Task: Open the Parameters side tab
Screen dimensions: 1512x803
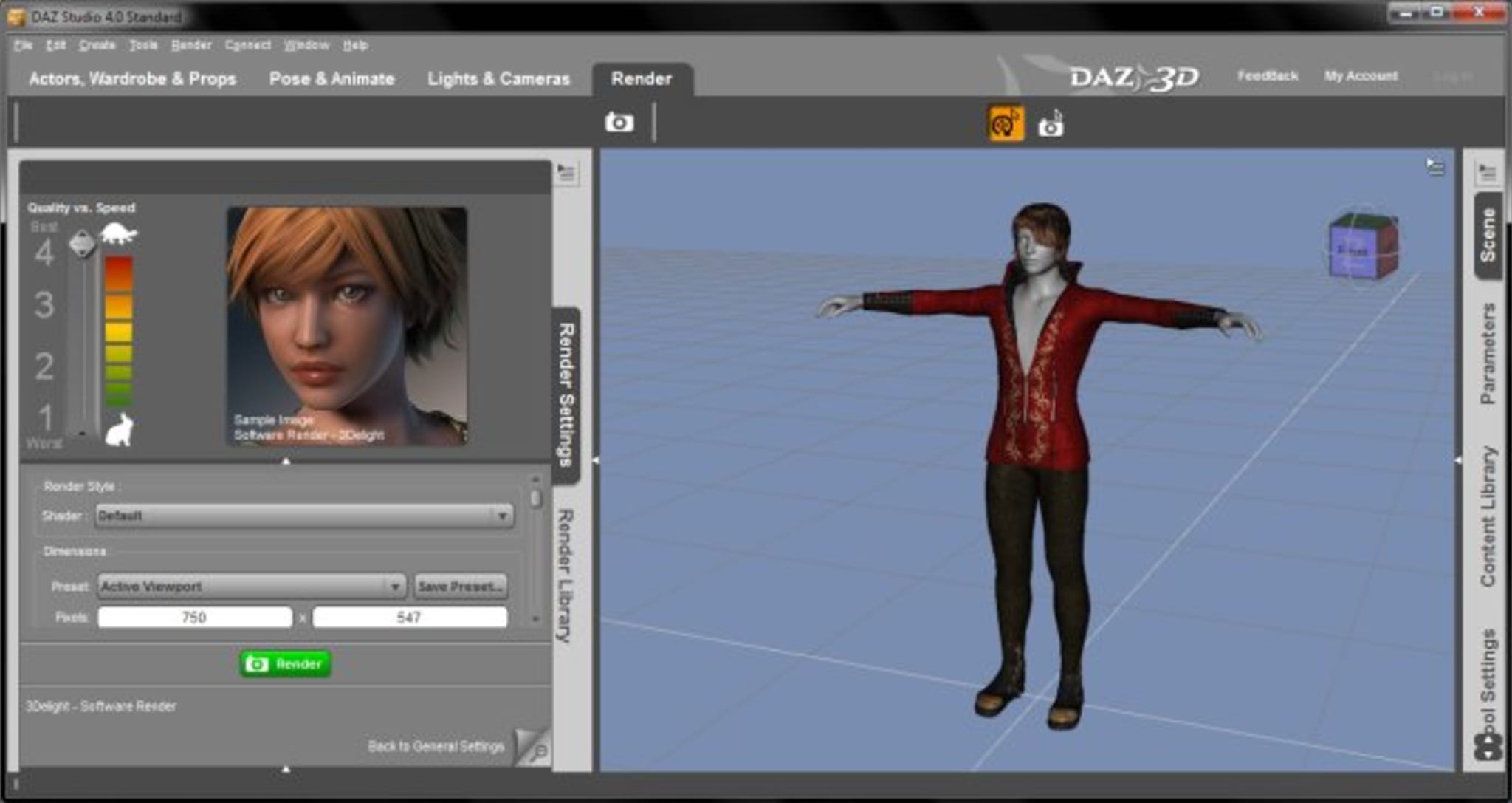Action: 1488,353
